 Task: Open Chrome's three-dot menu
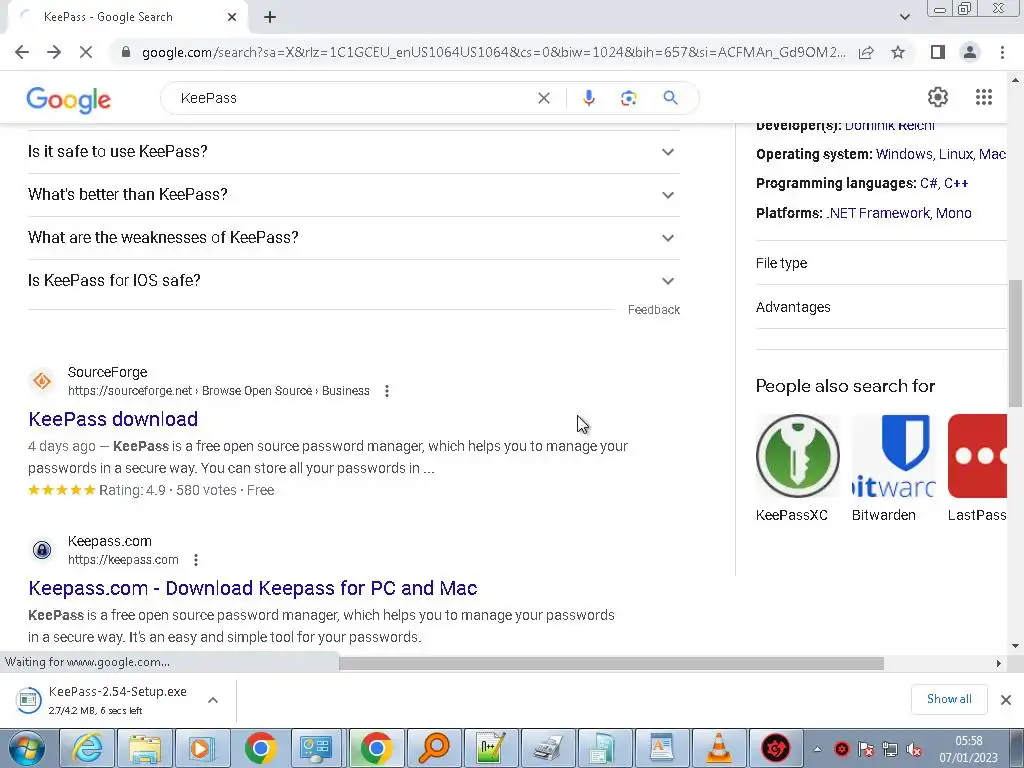(x=1002, y=52)
